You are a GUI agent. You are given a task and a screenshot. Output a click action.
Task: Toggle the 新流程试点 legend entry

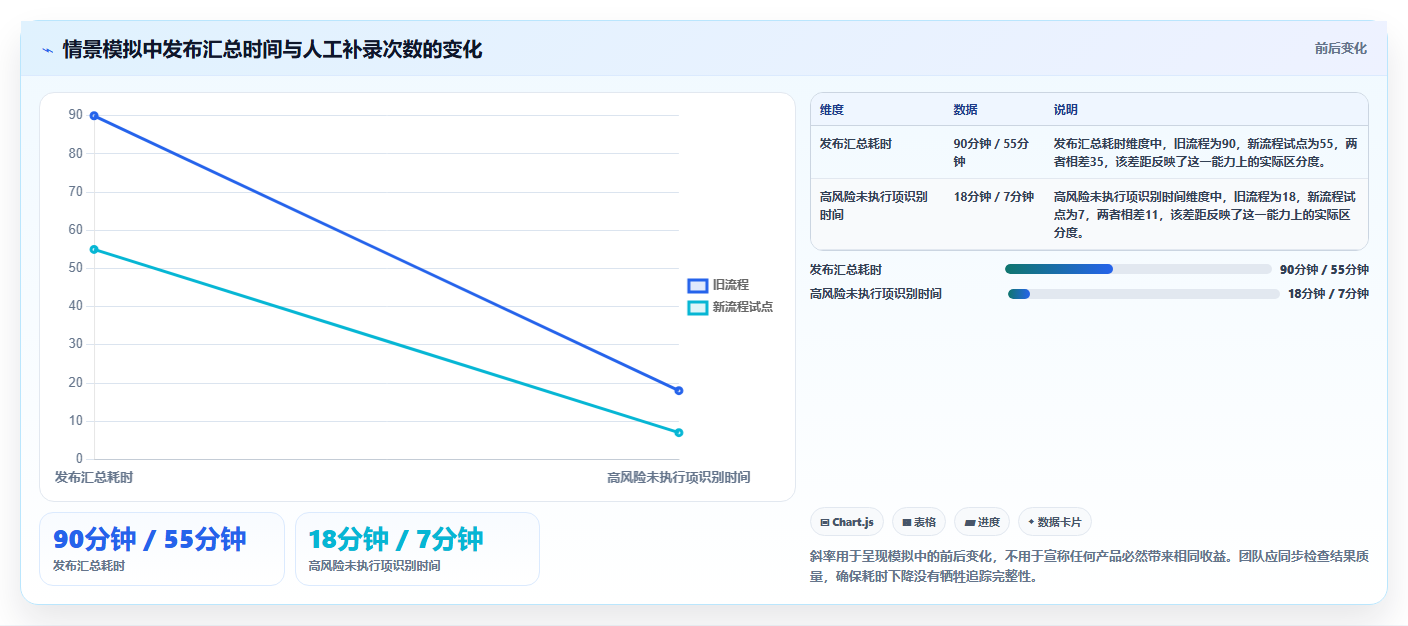click(730, 307)
